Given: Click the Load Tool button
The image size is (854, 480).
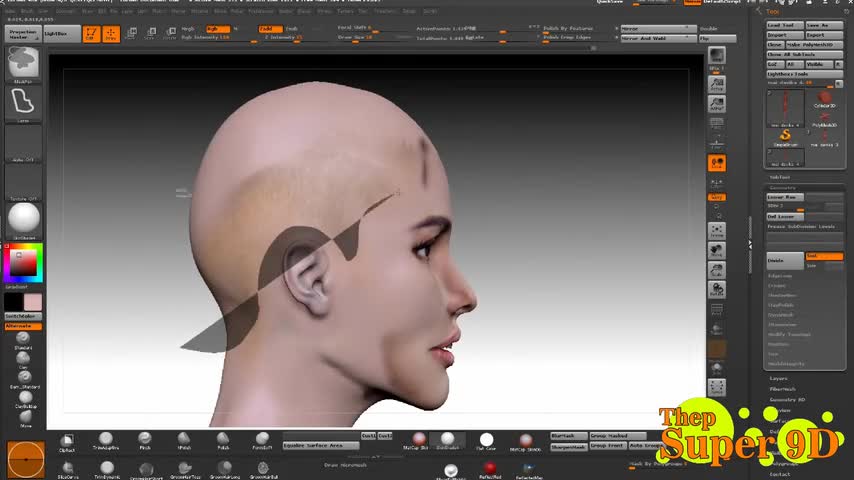Looking at the screenshot, I should [x=783, y=25].
